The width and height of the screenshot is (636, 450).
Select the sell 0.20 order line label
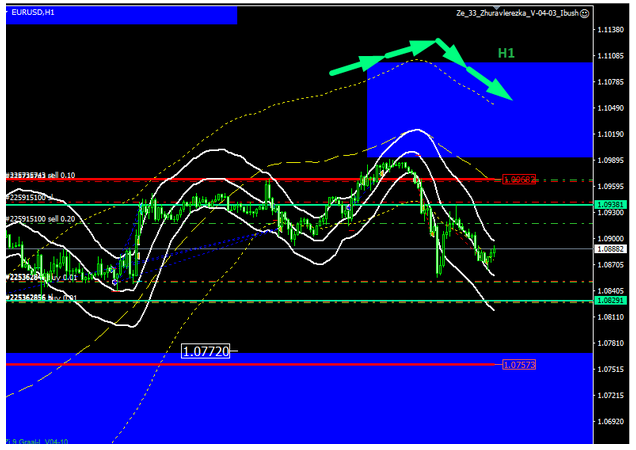tap(40, 217)
